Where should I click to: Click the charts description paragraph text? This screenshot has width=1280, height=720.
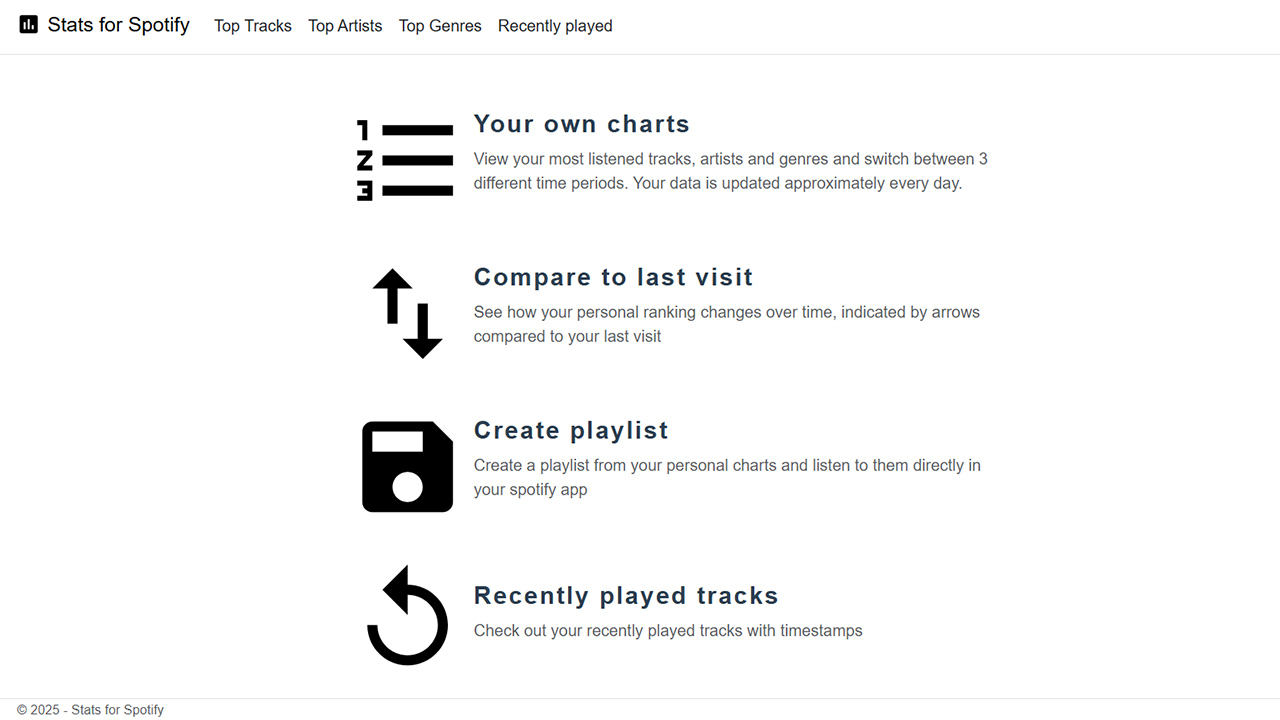(x=730, y=170)
